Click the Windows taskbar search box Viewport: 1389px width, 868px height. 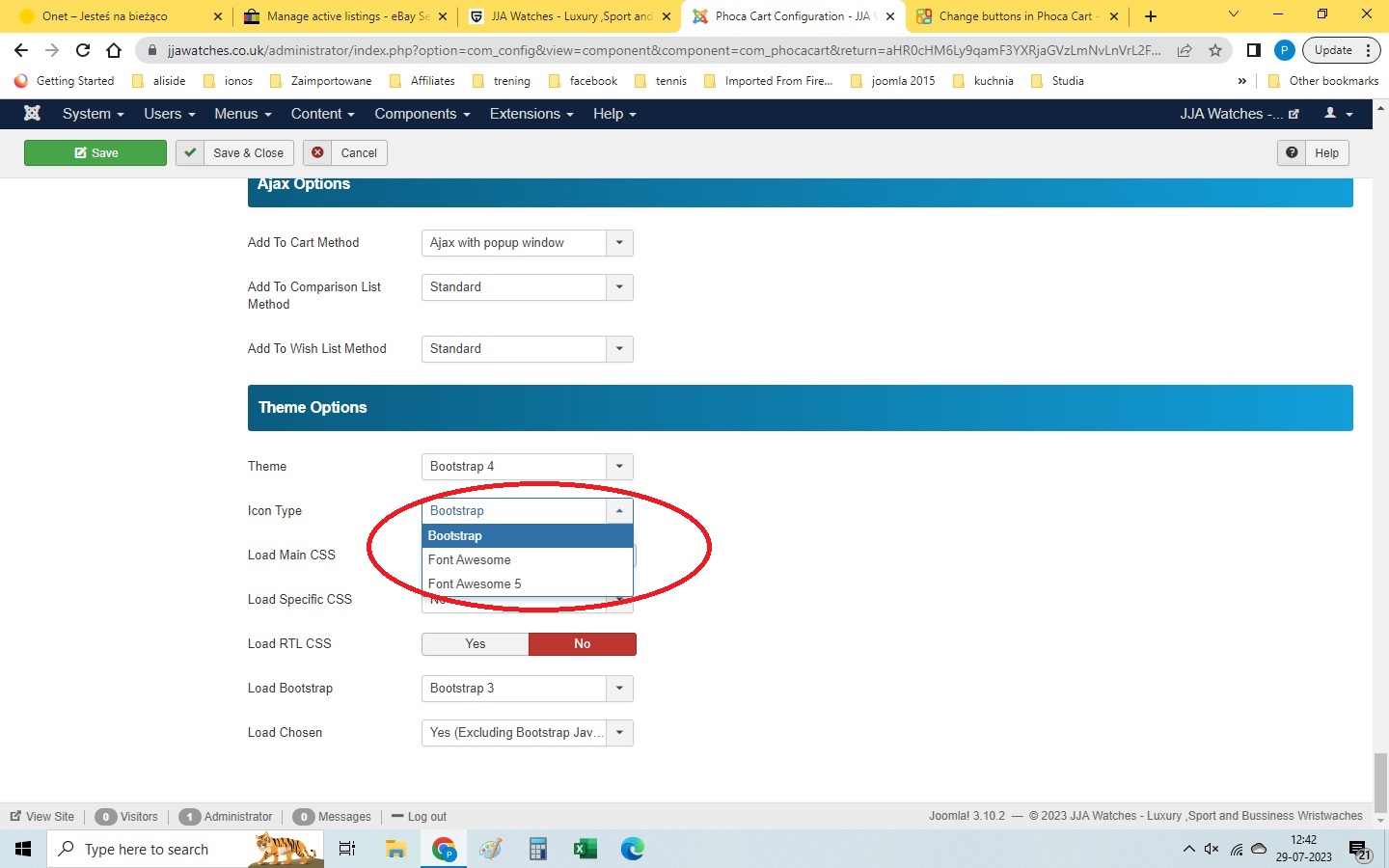(185, 849)
